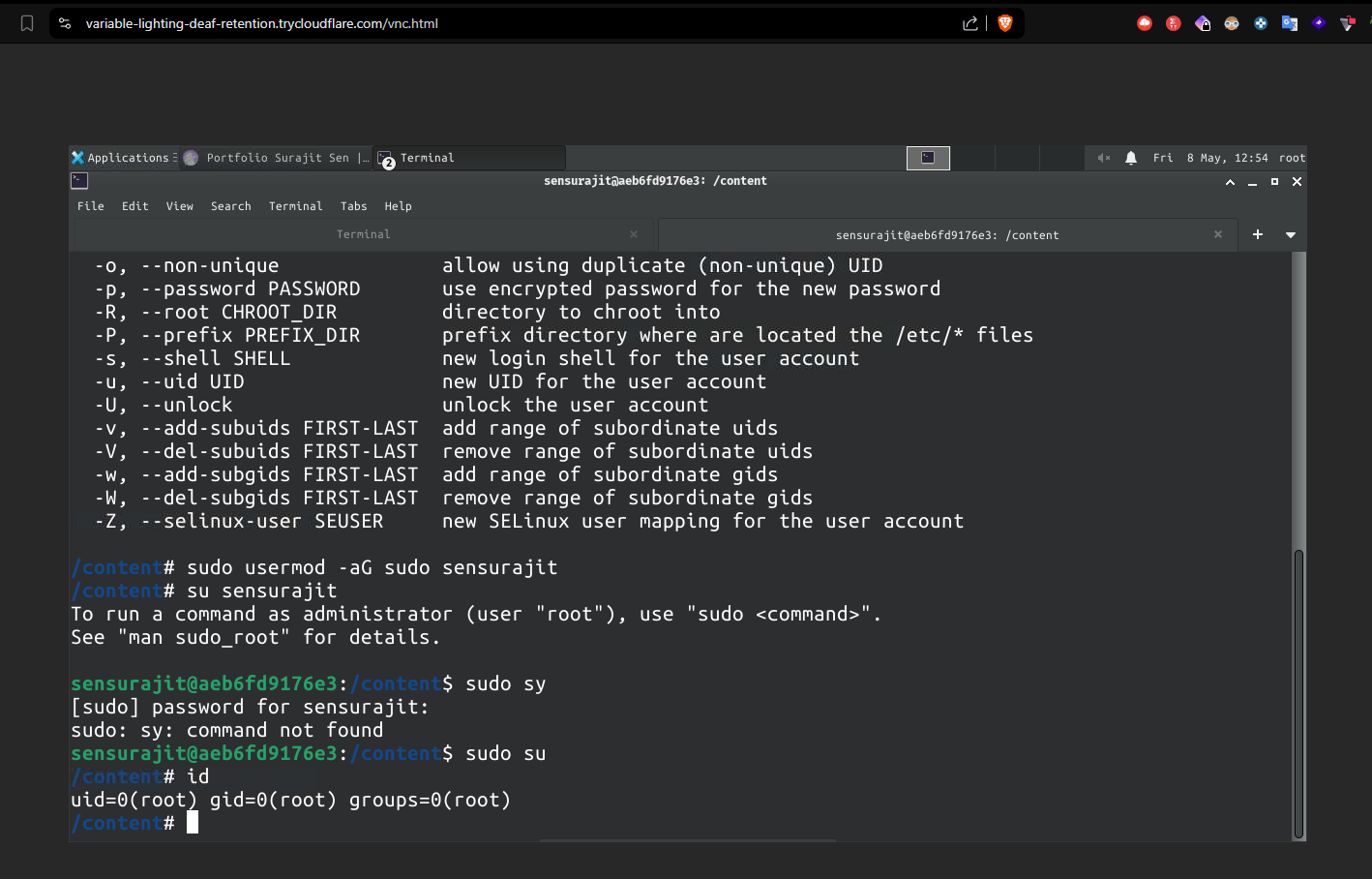Open the Help menu
The width and height of the screenshot is (1372, 879).
(x=399, y=206)
